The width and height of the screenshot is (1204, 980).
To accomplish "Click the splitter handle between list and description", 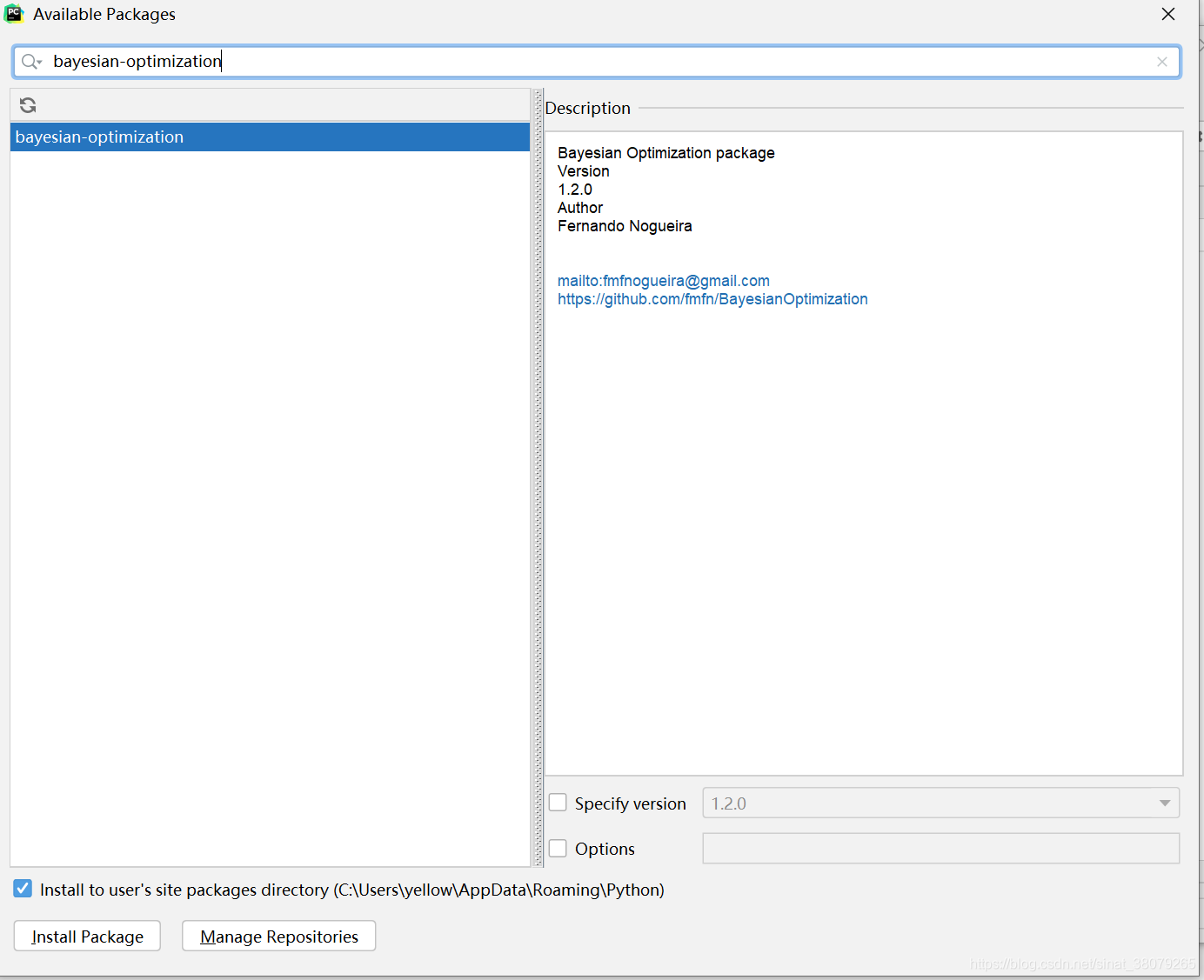I will click(x=538, y=477).
